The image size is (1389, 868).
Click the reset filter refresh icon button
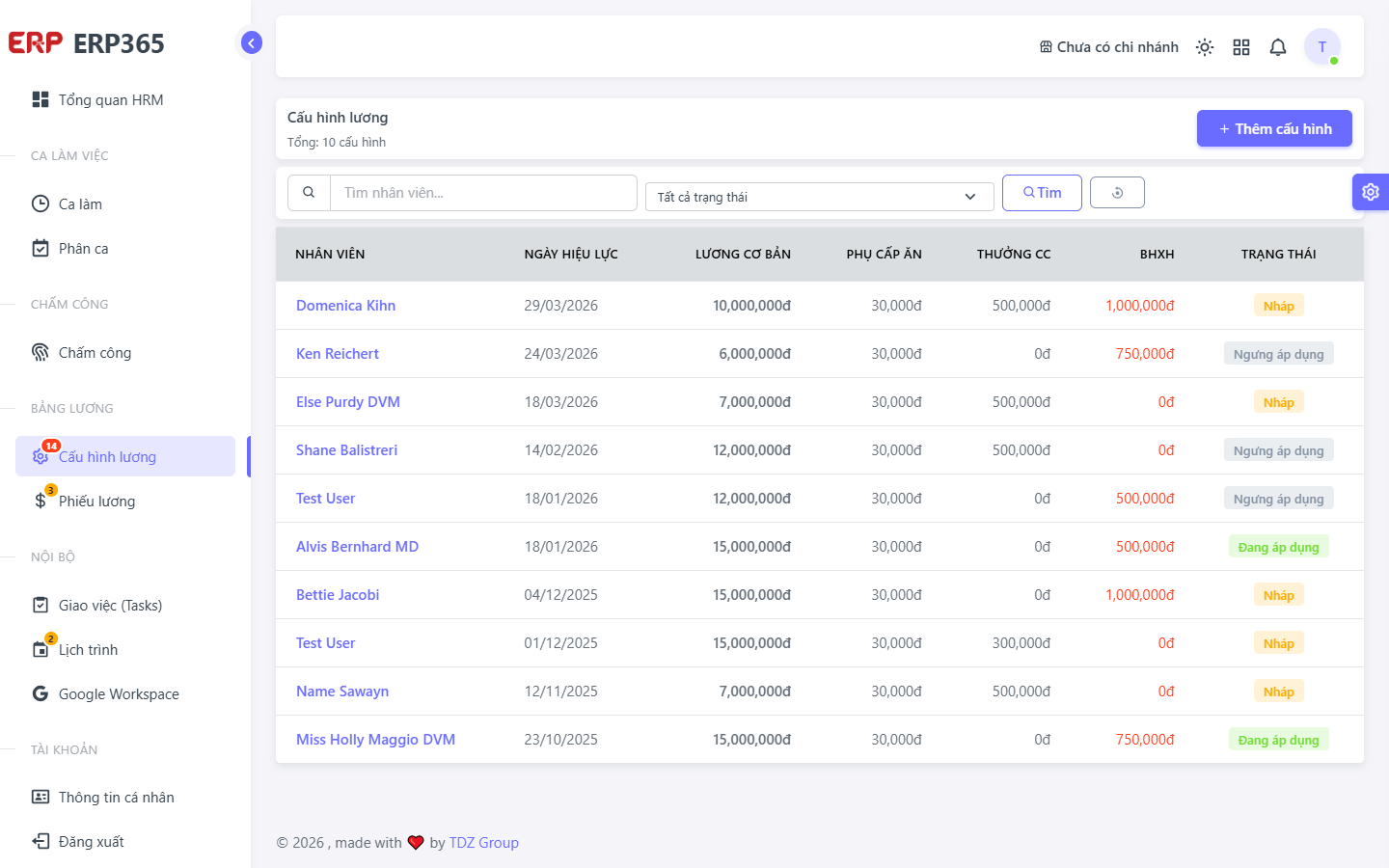[1117, 193]
